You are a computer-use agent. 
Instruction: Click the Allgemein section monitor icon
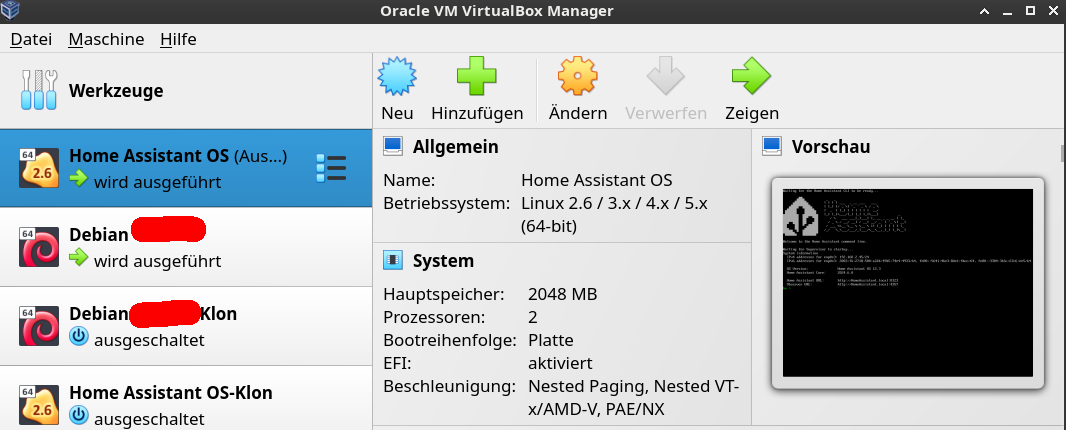click(393, 146)
